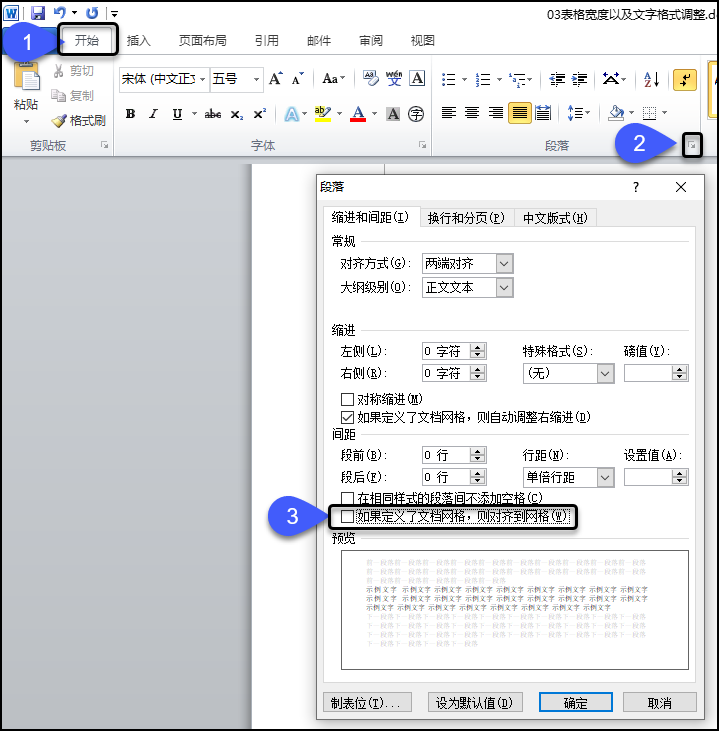Switch to the 页面布局 Page Layout tab

(x=203, y=41)
